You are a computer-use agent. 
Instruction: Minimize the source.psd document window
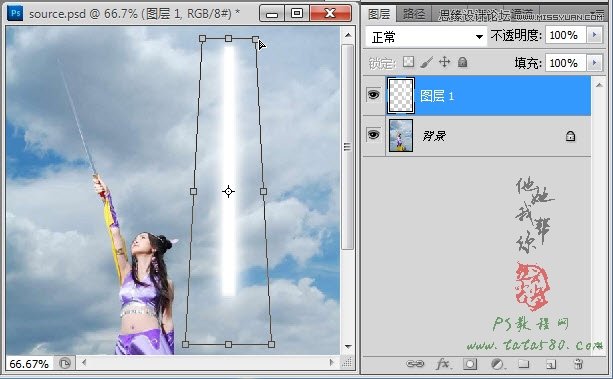click(272, 14)
